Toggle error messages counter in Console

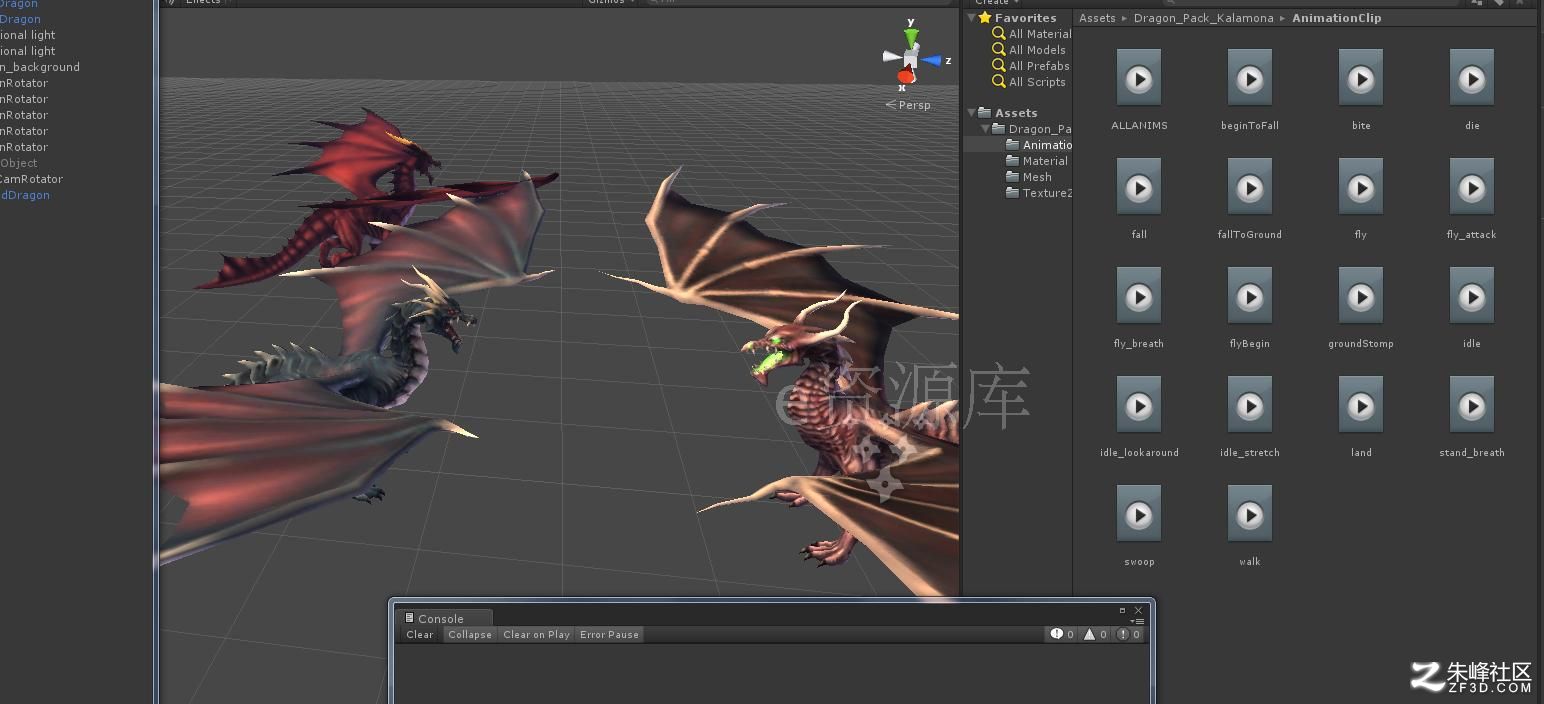coord(1129,634)
